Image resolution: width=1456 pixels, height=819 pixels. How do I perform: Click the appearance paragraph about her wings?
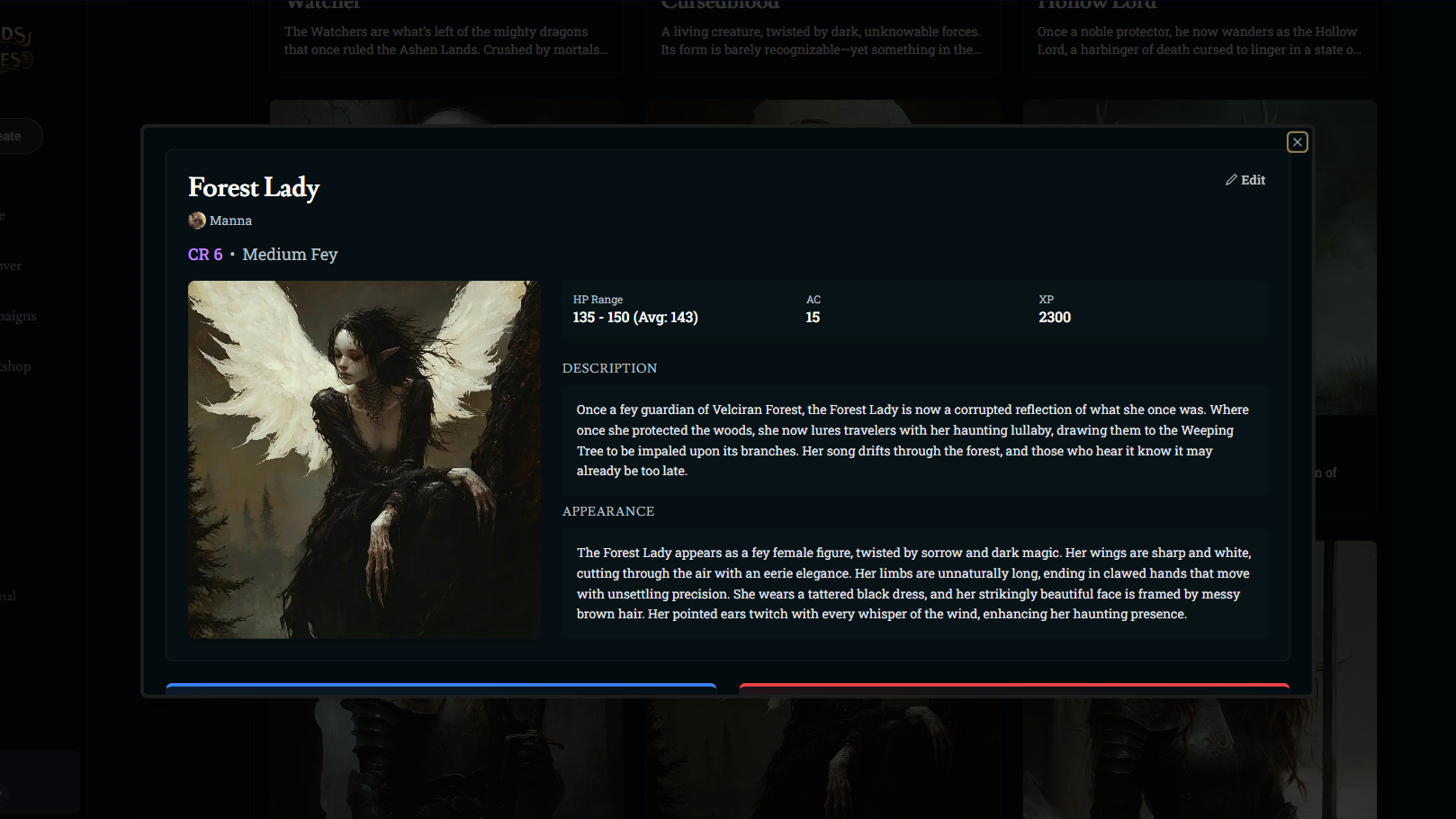913,583
